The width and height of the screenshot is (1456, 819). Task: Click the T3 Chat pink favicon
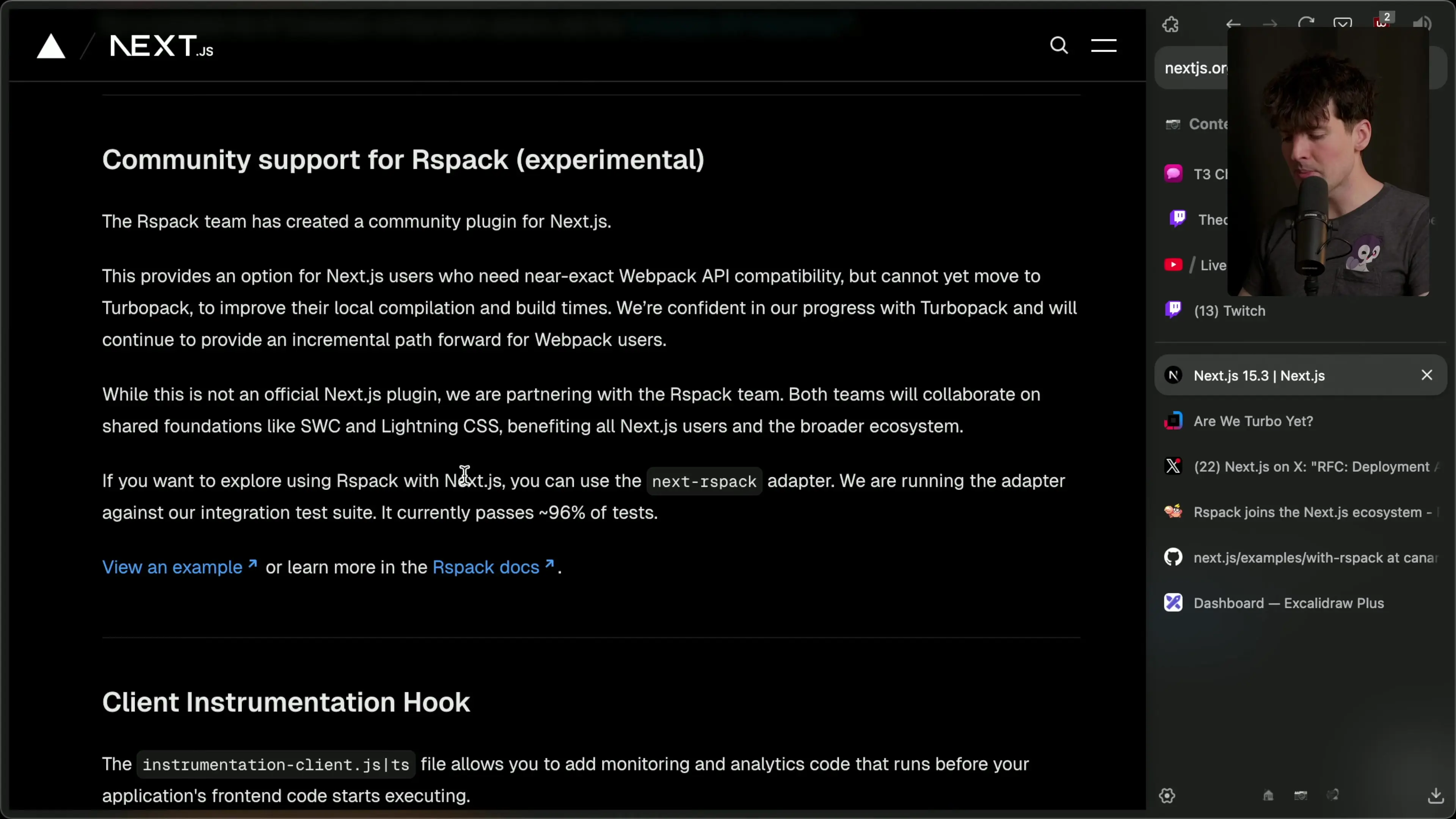[x=1174, y=173]
